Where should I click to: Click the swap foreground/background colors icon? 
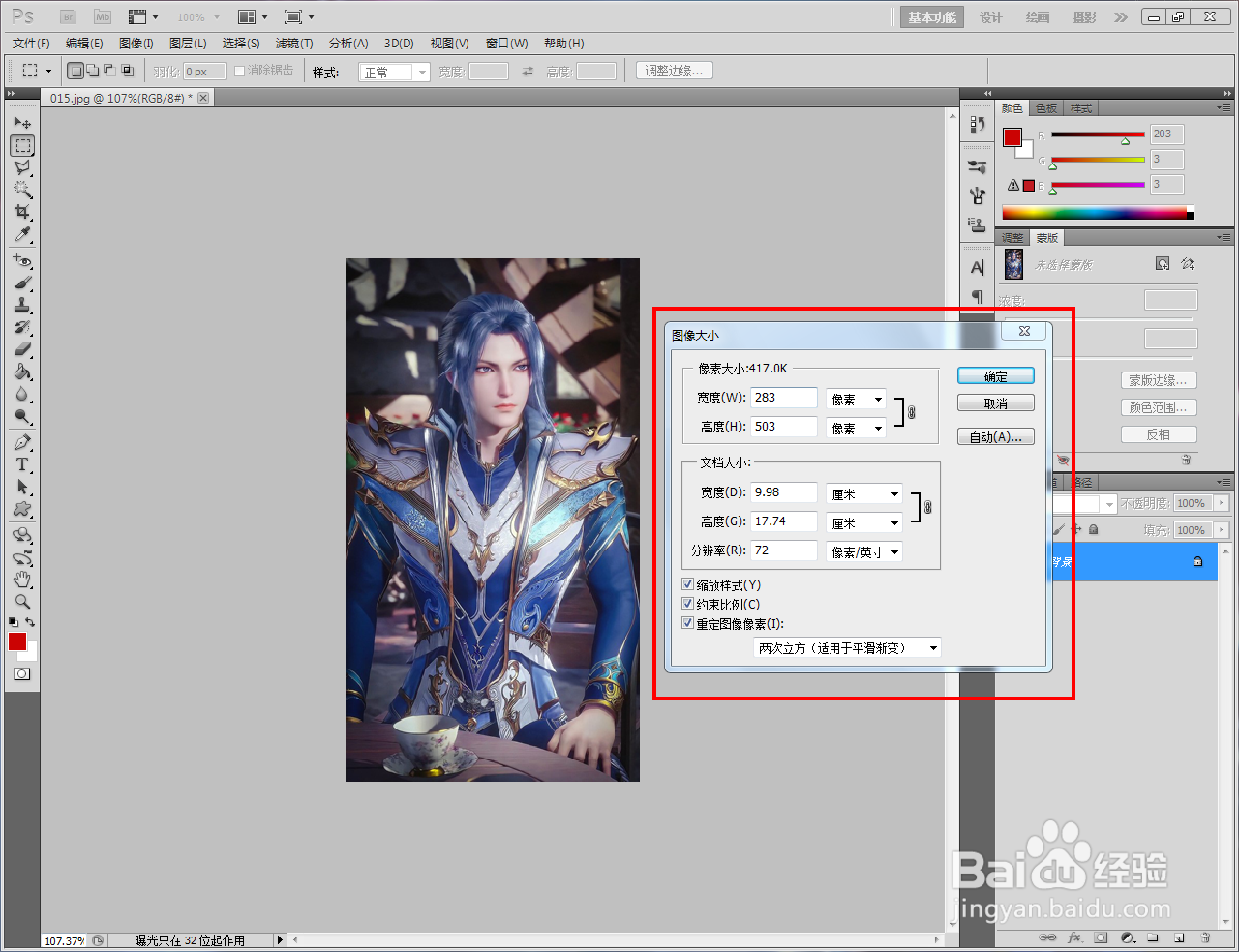click(31, 622)
